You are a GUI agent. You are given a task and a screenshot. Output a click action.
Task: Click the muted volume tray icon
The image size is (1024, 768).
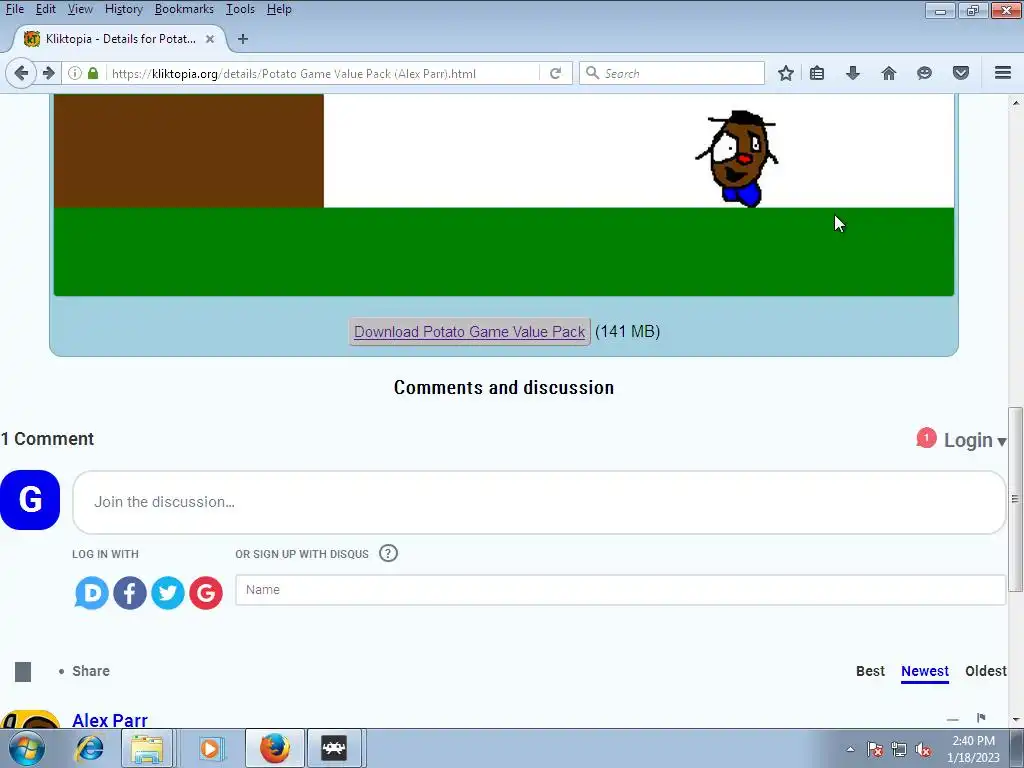(923, 749)
